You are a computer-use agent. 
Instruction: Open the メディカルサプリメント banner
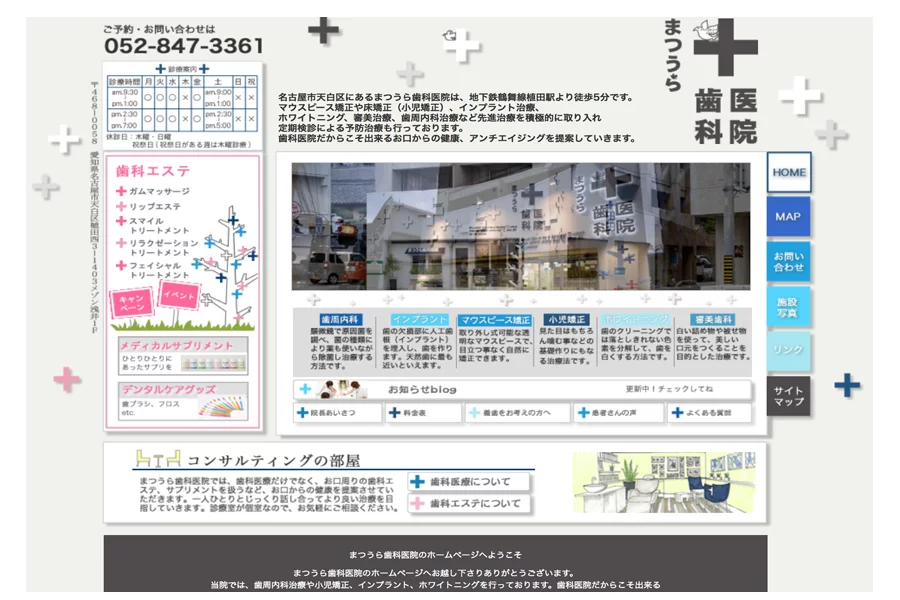pos(183,356)
